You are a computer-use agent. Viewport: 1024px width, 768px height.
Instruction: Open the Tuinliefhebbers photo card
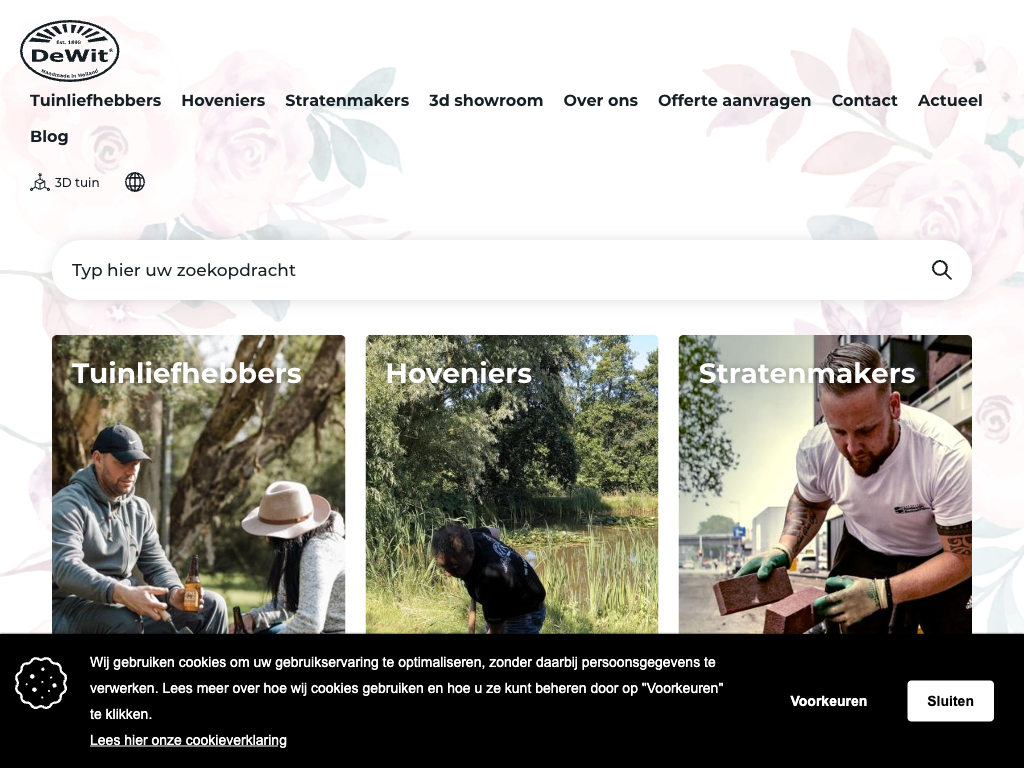coord(199,485)
